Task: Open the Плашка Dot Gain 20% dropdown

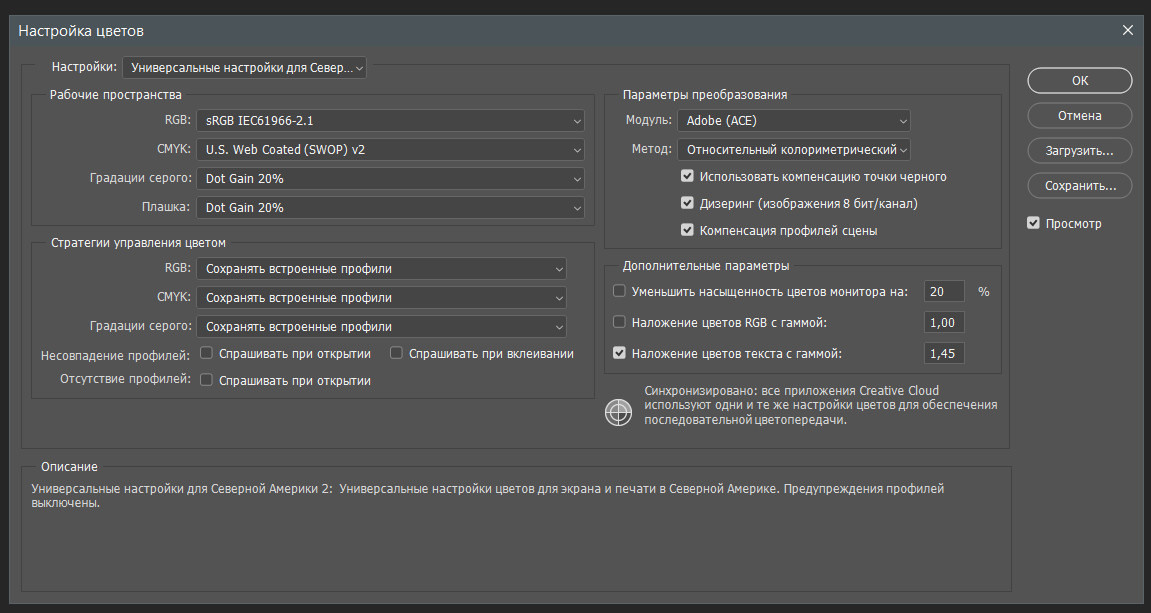Action: click(390, 208)
